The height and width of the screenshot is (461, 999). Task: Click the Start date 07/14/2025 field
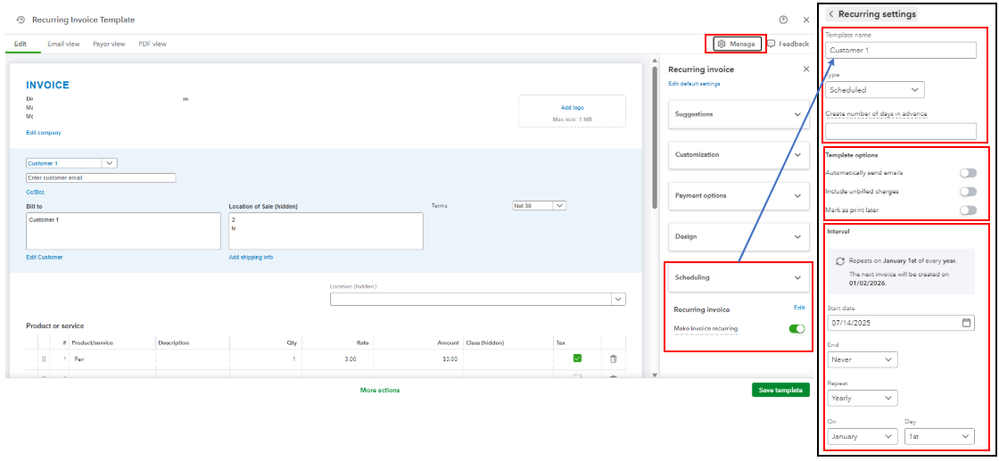pyautogui.click(x=901, y=323)
